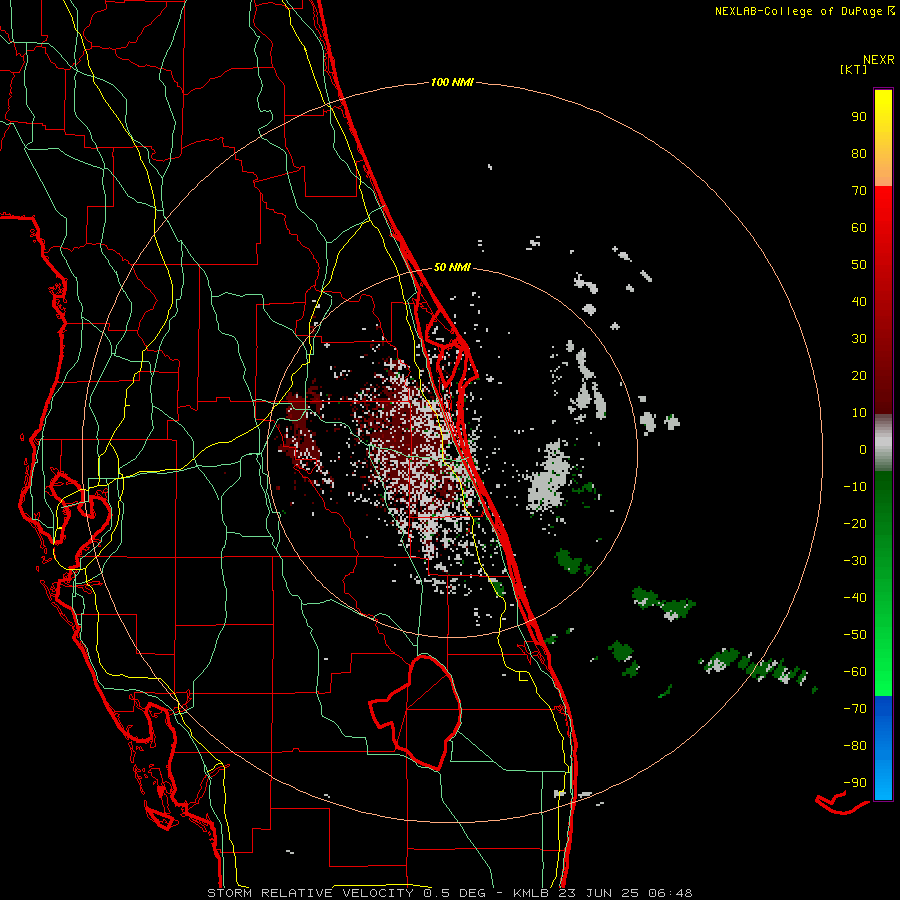Click the "06:48" time stamp in the caption
This screenshot has height=900, width=900.
tap(668, 893)
